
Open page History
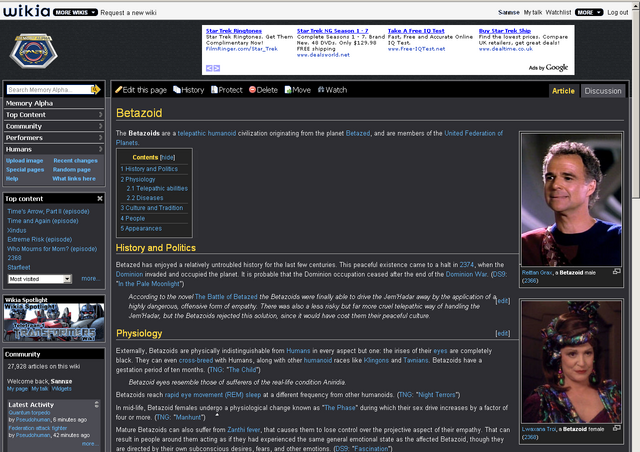click(x=189, y=90)
